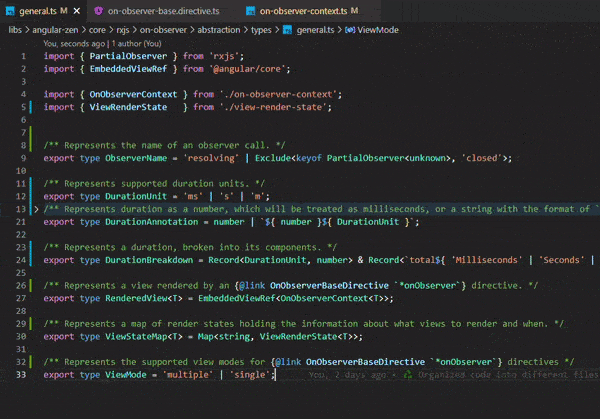The height and width of the screenshot is (419, 600).
Task: Click the Angular directive icon on the on-observer-base.directive.ts tab
Action: tap(98, 11)
